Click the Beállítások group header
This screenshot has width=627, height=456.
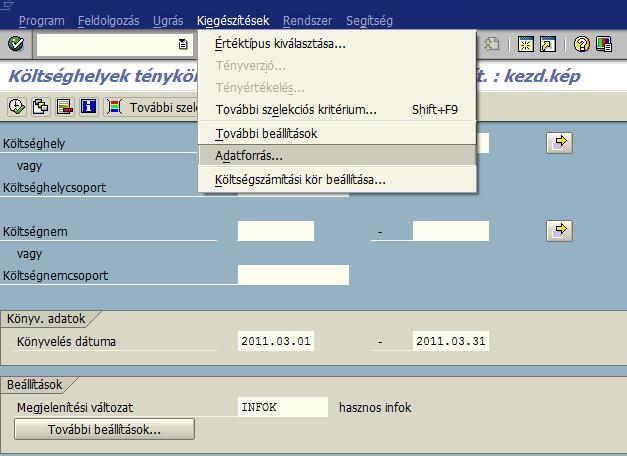point(34,384)
